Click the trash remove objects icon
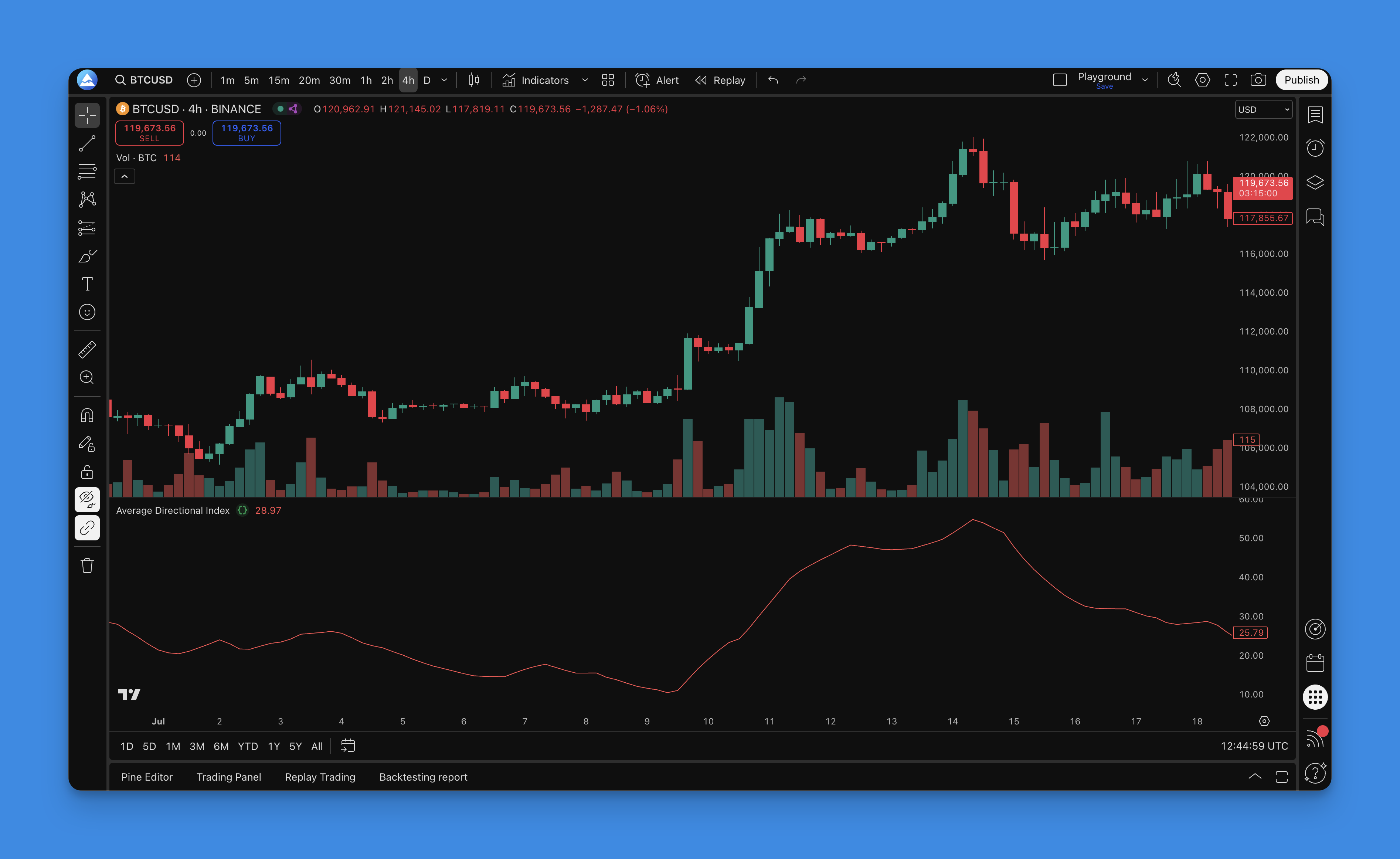The width and height of the screenshot is (1400, 859). tap(87, 566)
